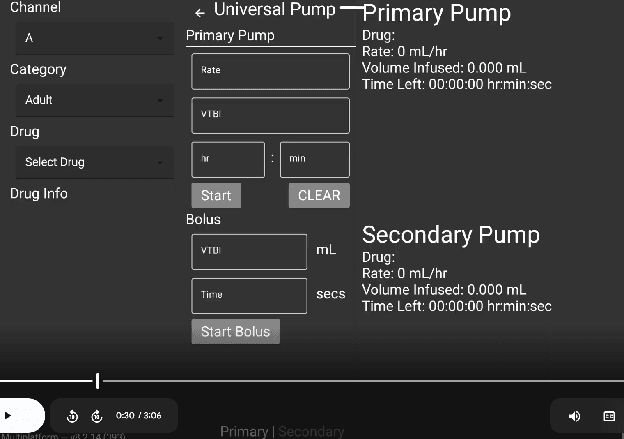Click the Primary Pump Rate: 0 mL/hr text
The height and width of the screenshot is (439, 624).
click(x=404, y=52)
